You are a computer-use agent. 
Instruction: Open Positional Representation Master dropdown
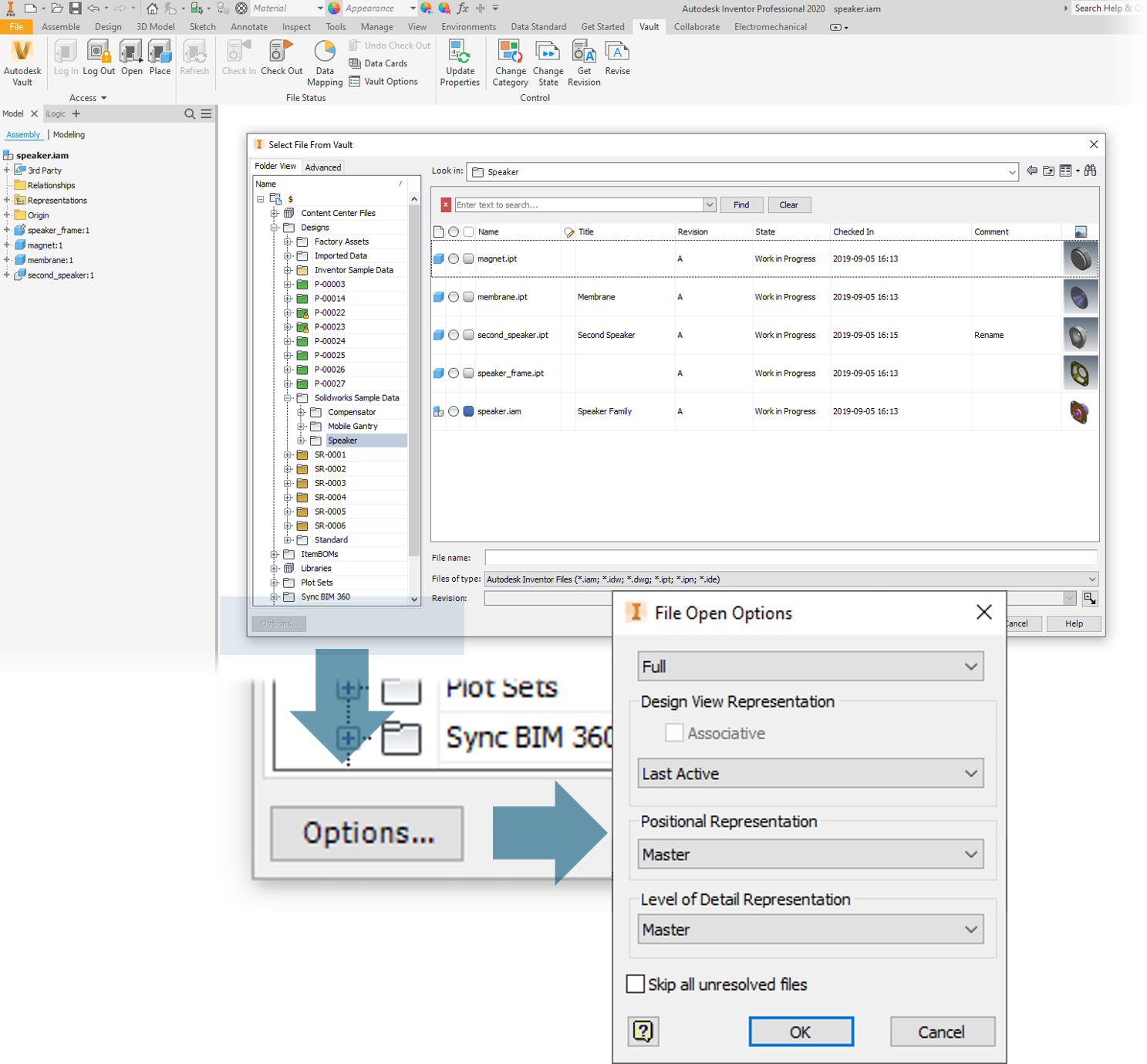(811, 854)
